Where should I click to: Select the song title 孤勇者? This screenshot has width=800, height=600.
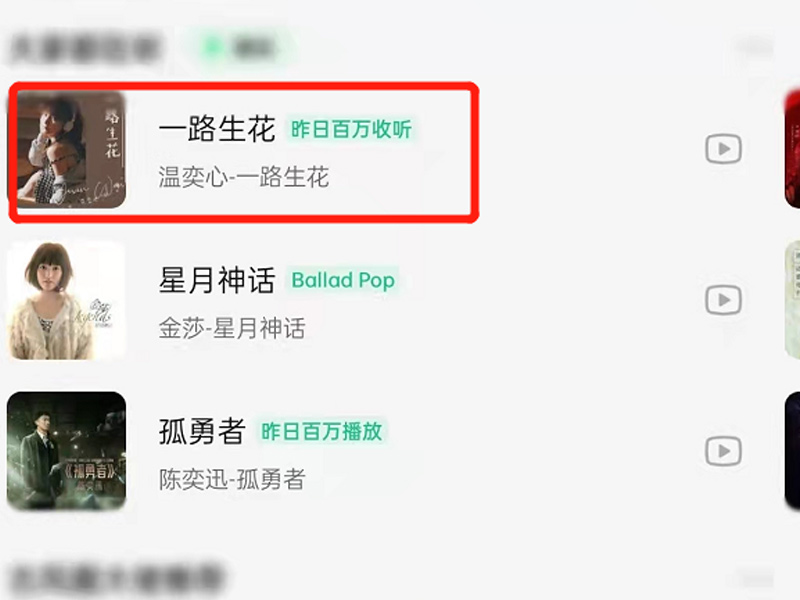point(202,431)
